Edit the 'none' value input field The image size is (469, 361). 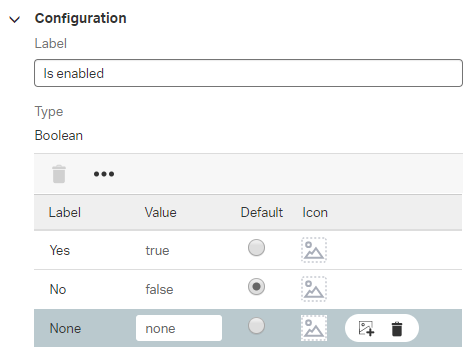(x=179, y=328)
